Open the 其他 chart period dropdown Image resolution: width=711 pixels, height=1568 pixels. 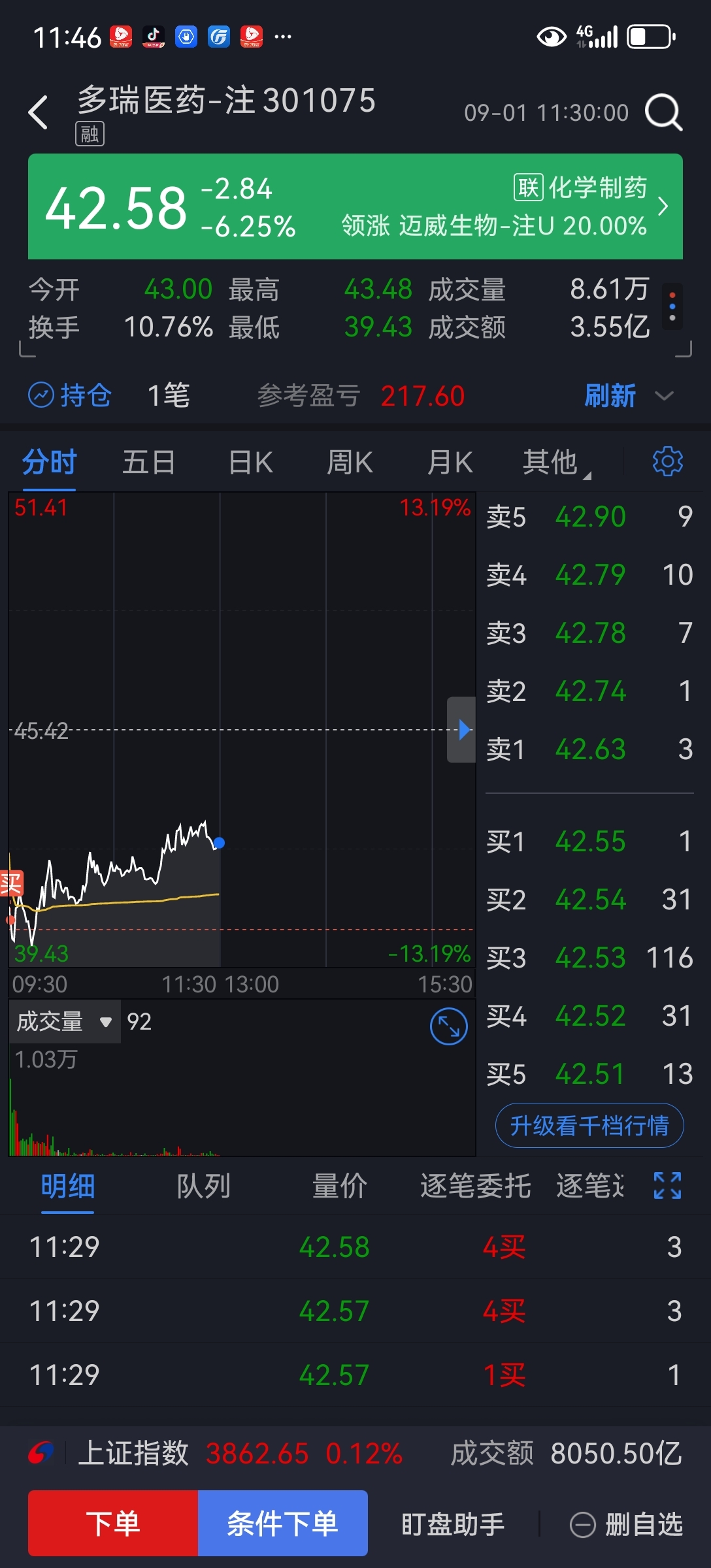(x=555, y=463)
